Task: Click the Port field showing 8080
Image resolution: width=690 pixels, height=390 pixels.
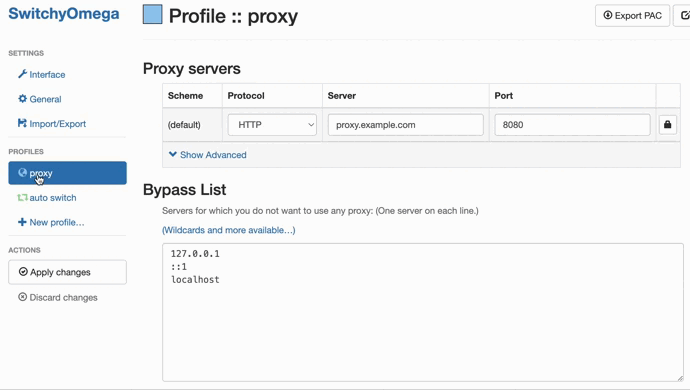Action: tap(572, 125)
